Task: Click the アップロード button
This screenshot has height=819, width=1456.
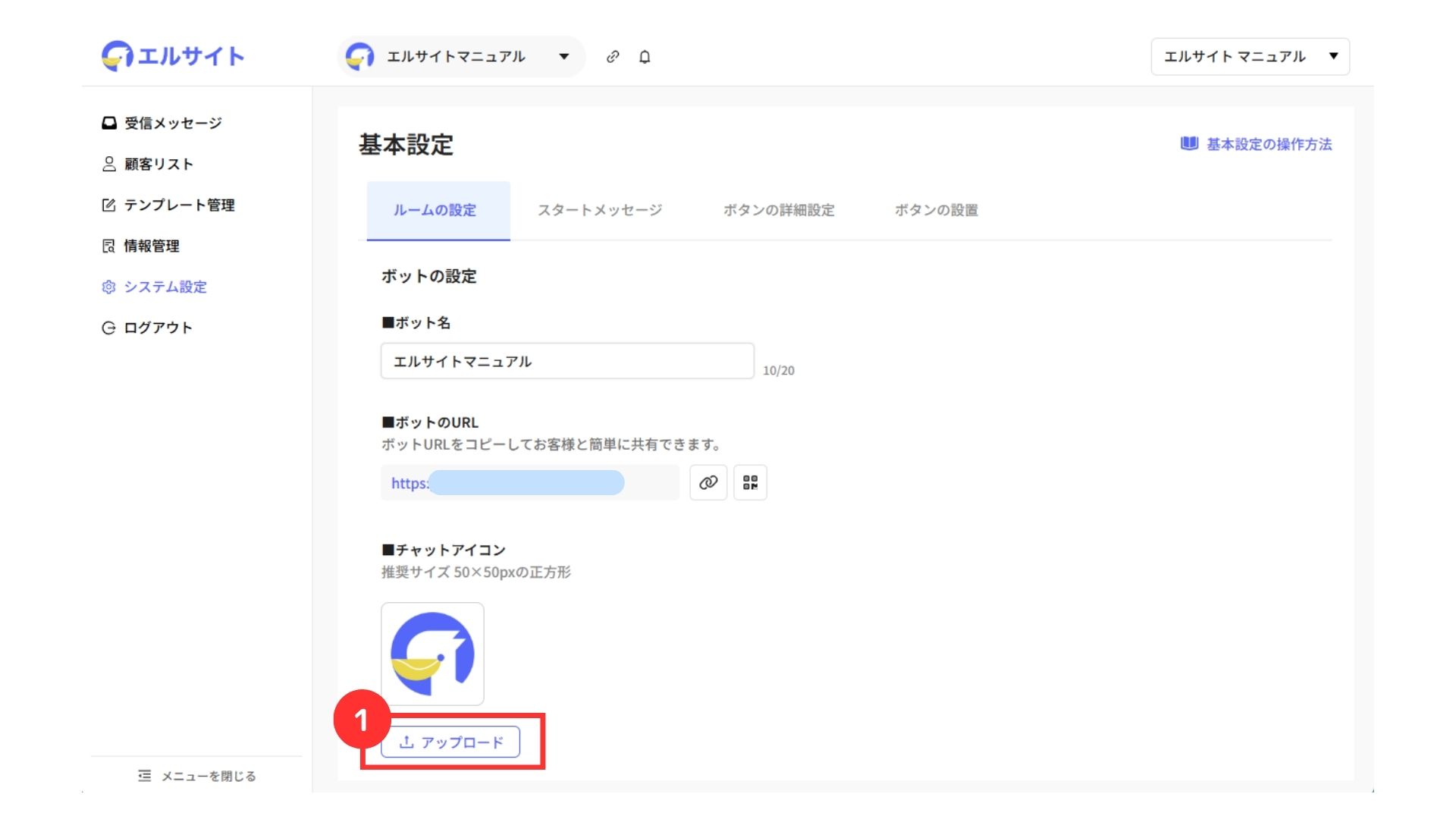Action: click(x=450, y=742)
